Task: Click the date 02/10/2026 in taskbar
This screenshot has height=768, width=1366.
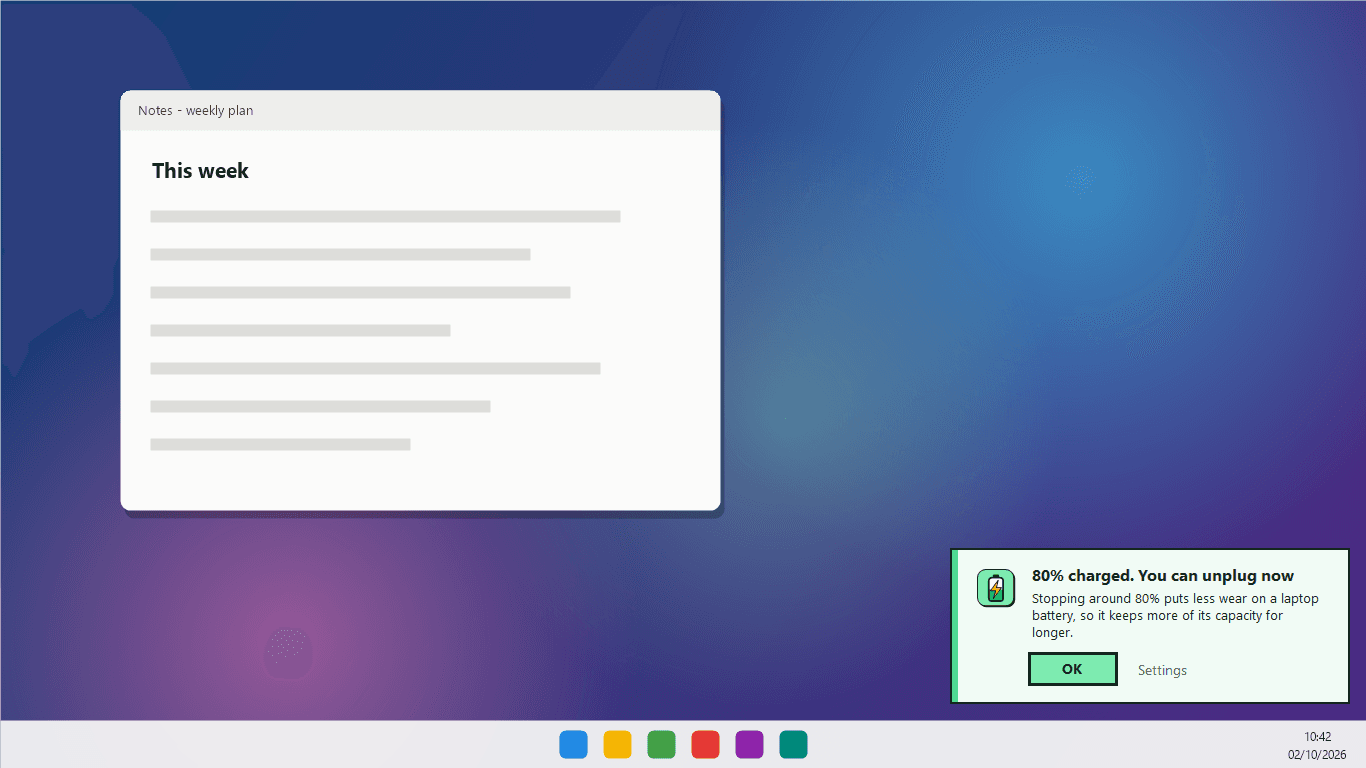Action: pyautogui.click(x=1317, y=755)
